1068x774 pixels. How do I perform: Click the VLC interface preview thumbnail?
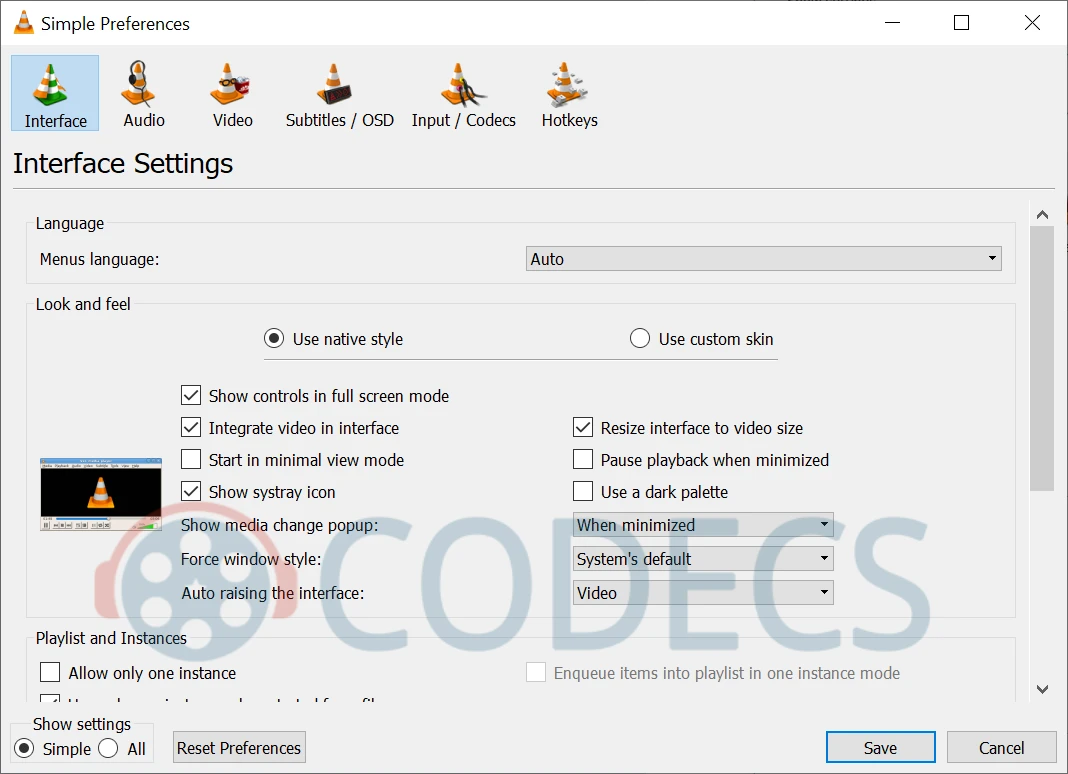[100, 494]
